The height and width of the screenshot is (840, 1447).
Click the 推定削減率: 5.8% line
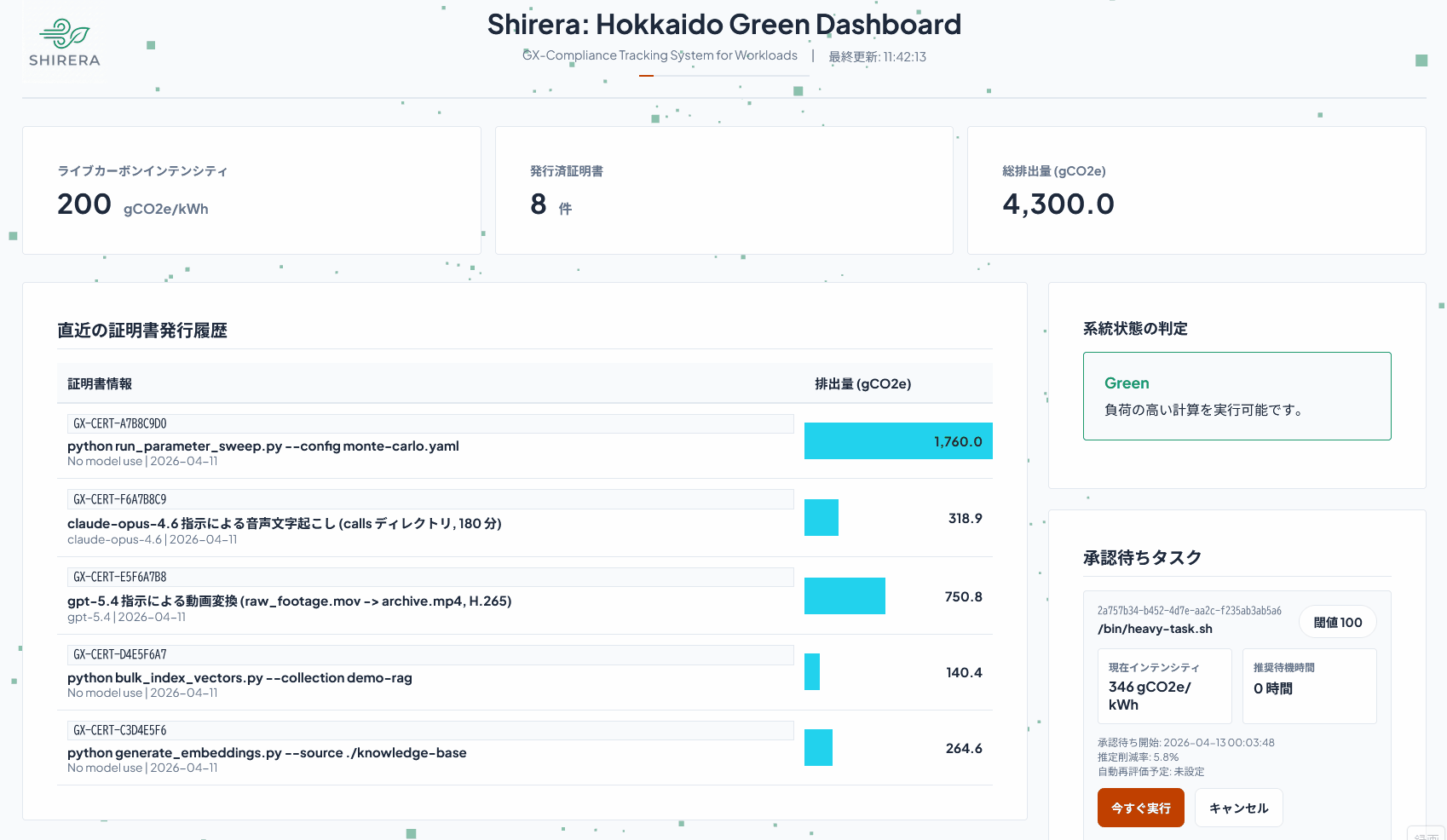click(x=1138, y=757)
